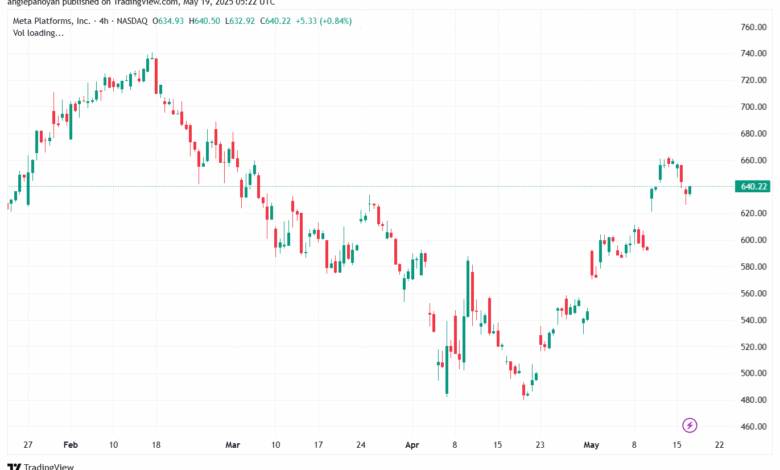780x470 pixels.
Task: Click the 460.00 price scale level
Action: pos(754,426)
